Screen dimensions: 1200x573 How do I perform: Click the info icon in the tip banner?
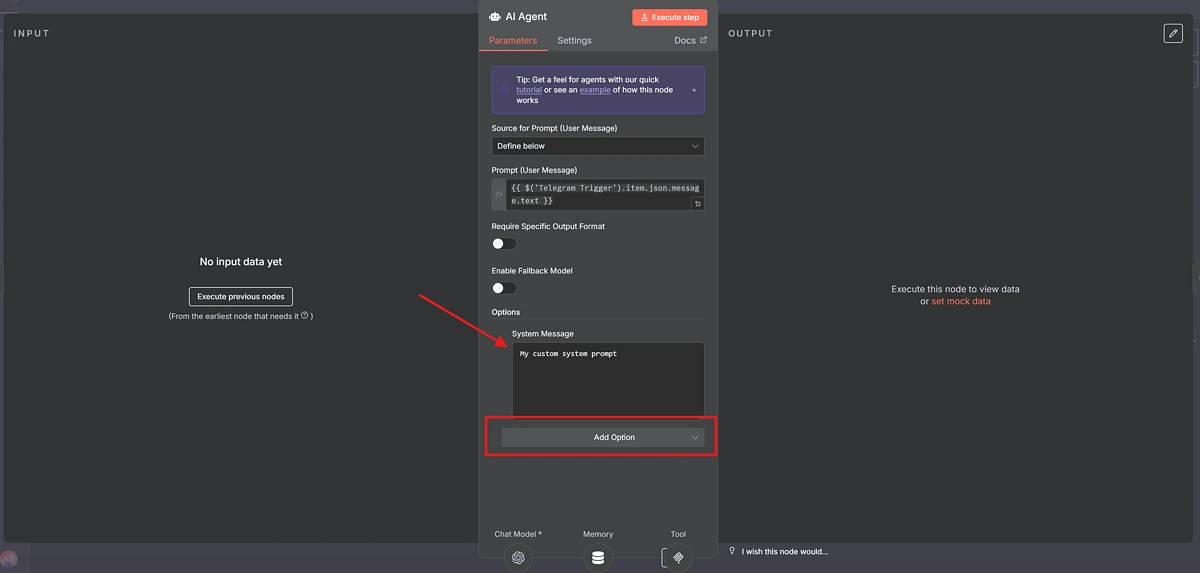504,90
